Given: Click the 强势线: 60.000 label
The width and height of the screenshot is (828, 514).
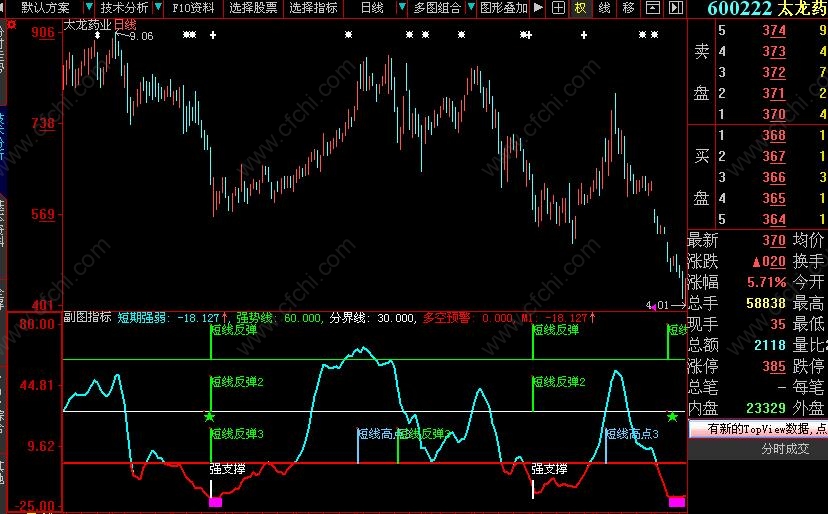Looking at the screenshot, I should 278,317.
